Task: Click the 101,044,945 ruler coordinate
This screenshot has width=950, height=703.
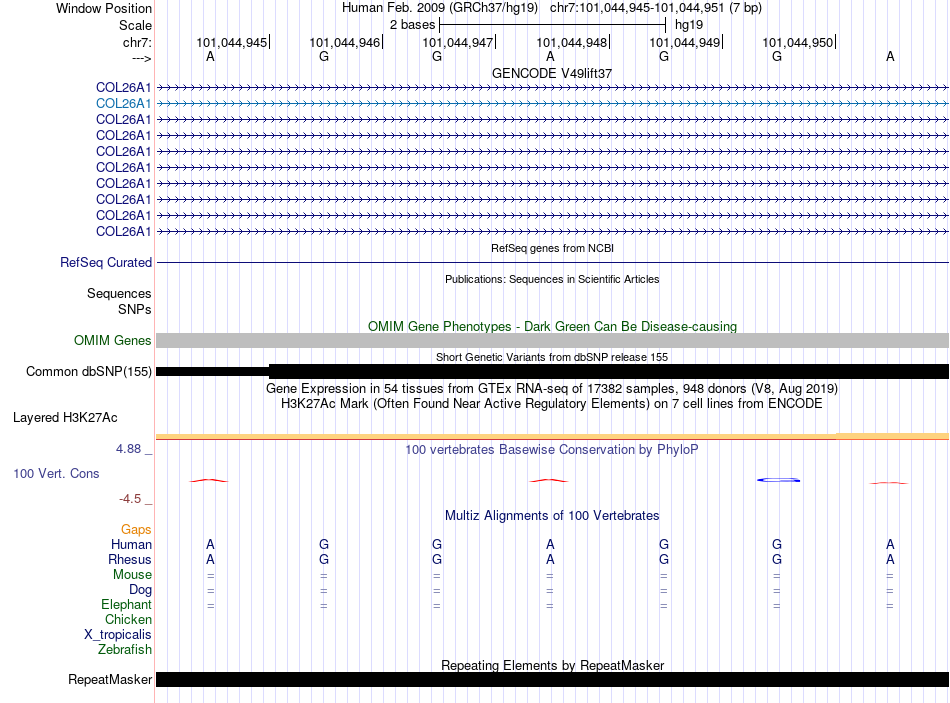Action: 231,42
